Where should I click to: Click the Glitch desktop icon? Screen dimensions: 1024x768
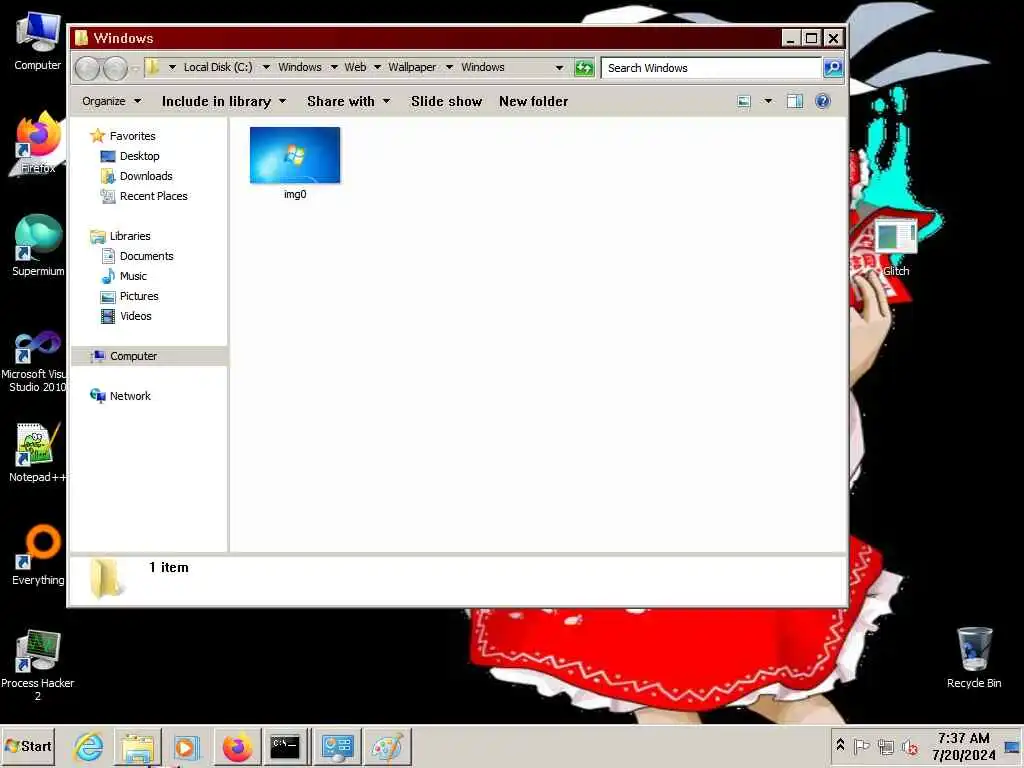point(896,247)
